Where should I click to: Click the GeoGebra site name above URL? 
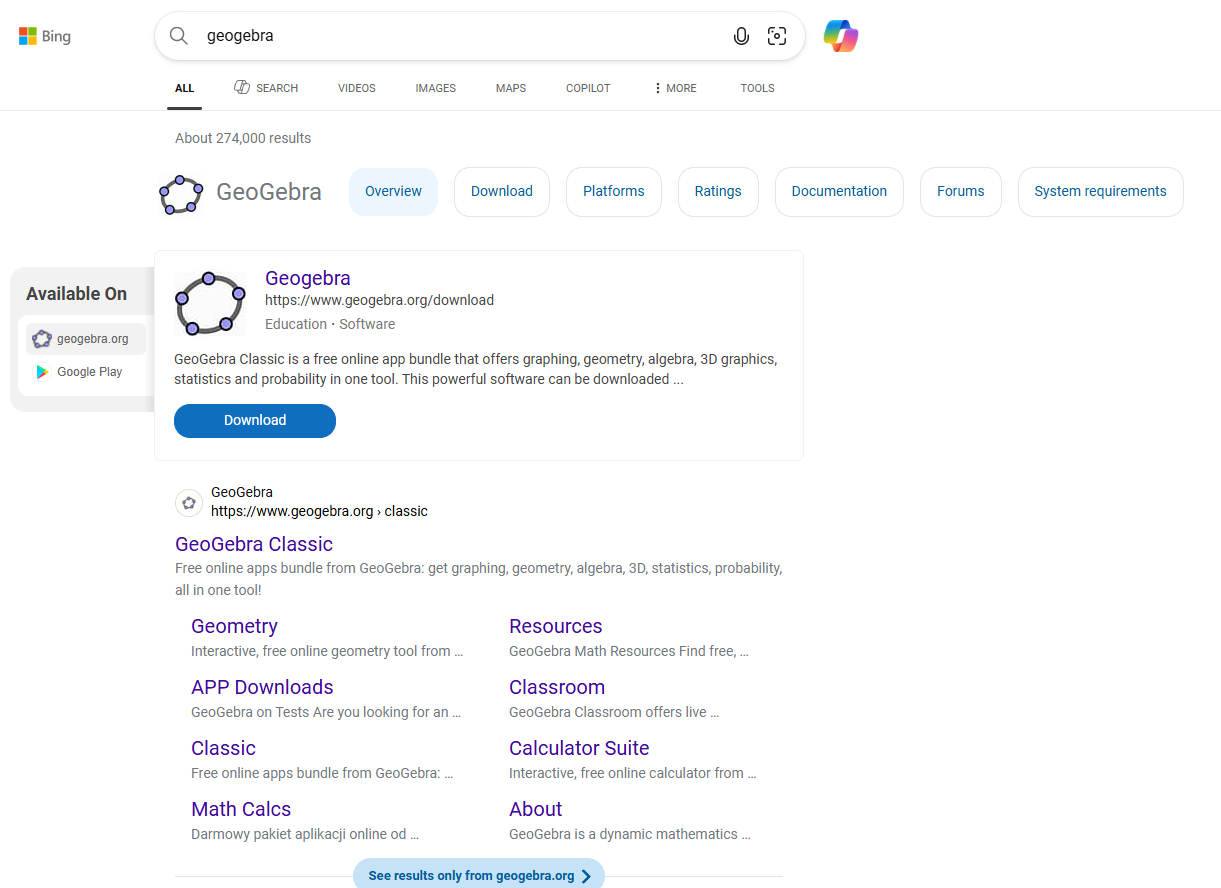[242, 492]
